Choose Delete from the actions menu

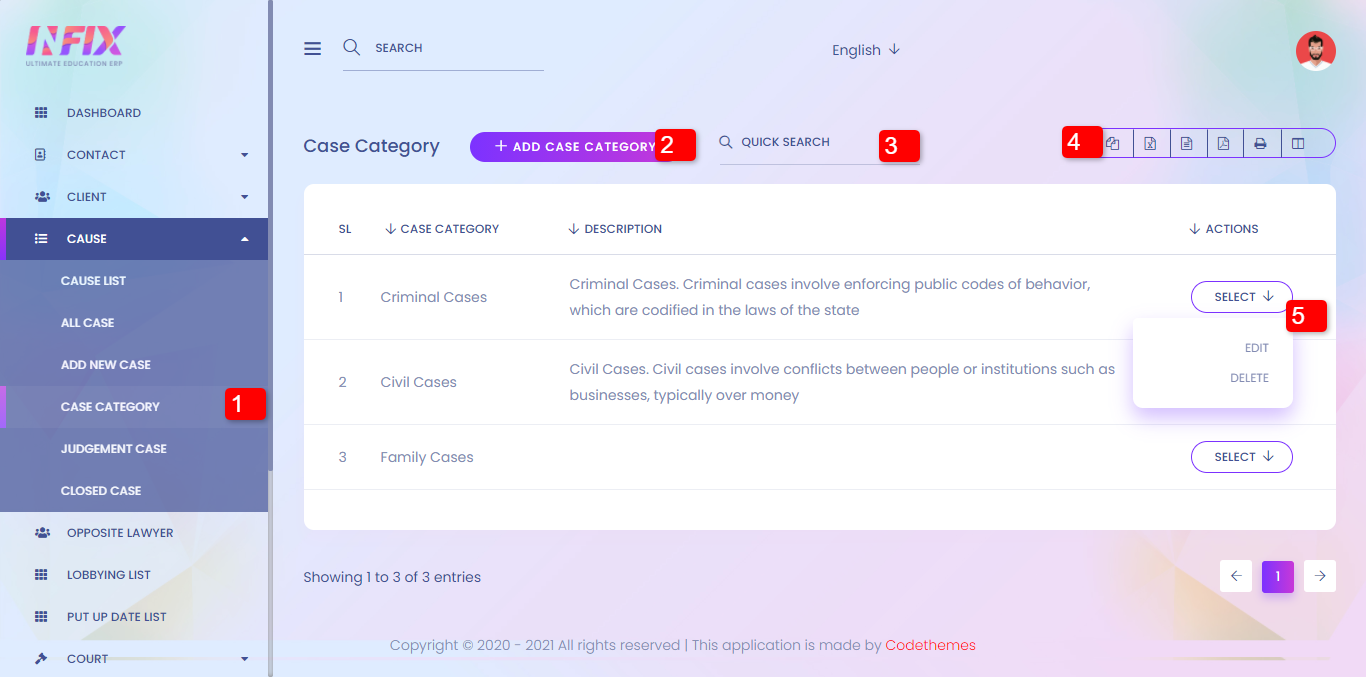click(x=1249, y=378)
